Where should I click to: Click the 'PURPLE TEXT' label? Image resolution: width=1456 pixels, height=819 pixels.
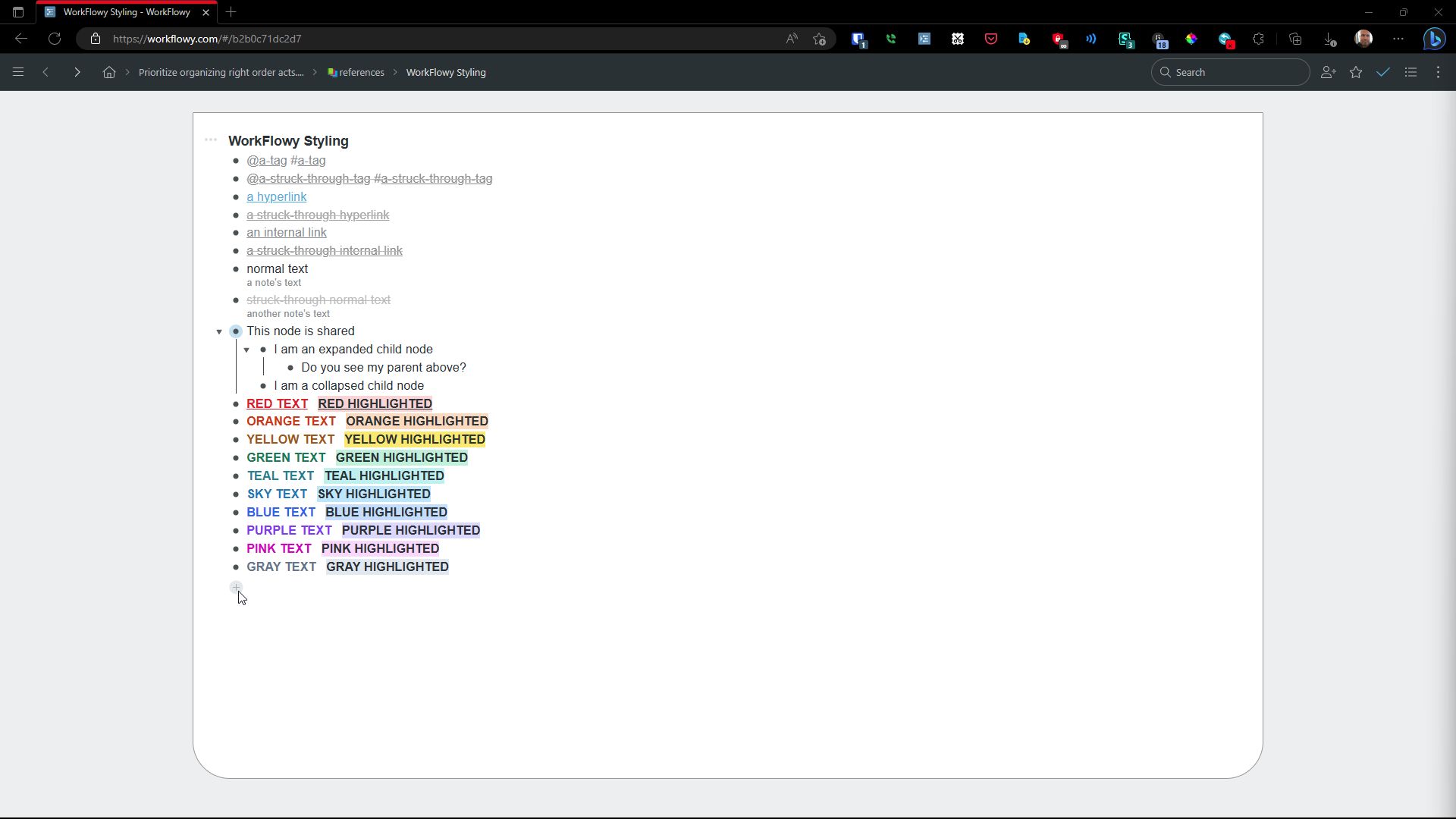click(289, 531)
